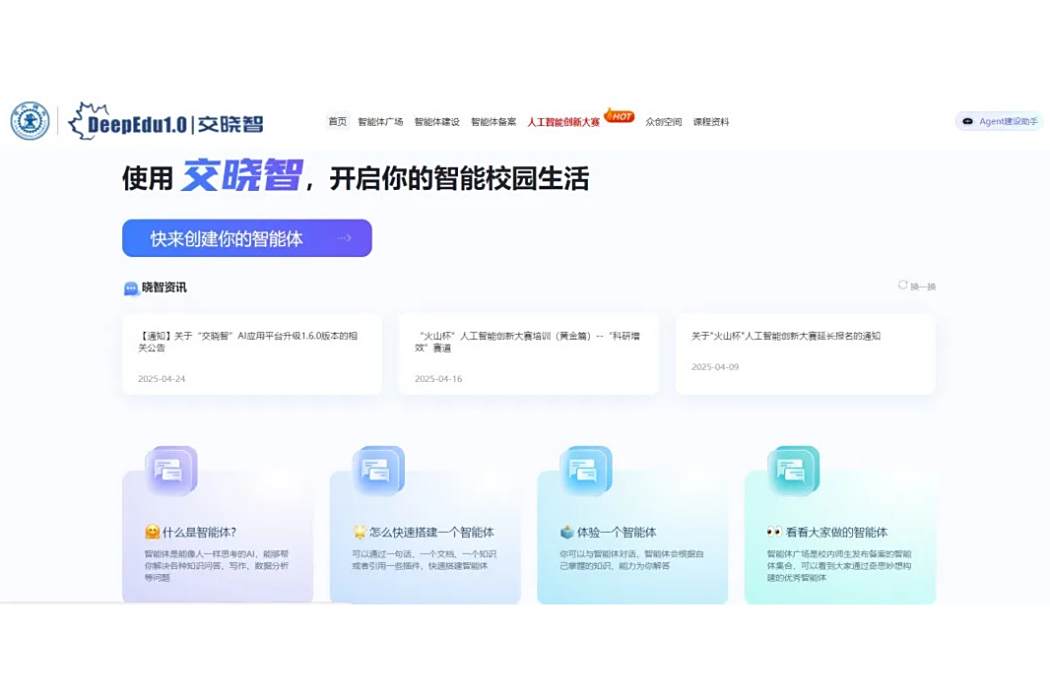This screenshot has width=1050, height=700.
Task: Open the 交晓智 1.6.0 upgrade notice card
Action: click(x=252, y=354)
